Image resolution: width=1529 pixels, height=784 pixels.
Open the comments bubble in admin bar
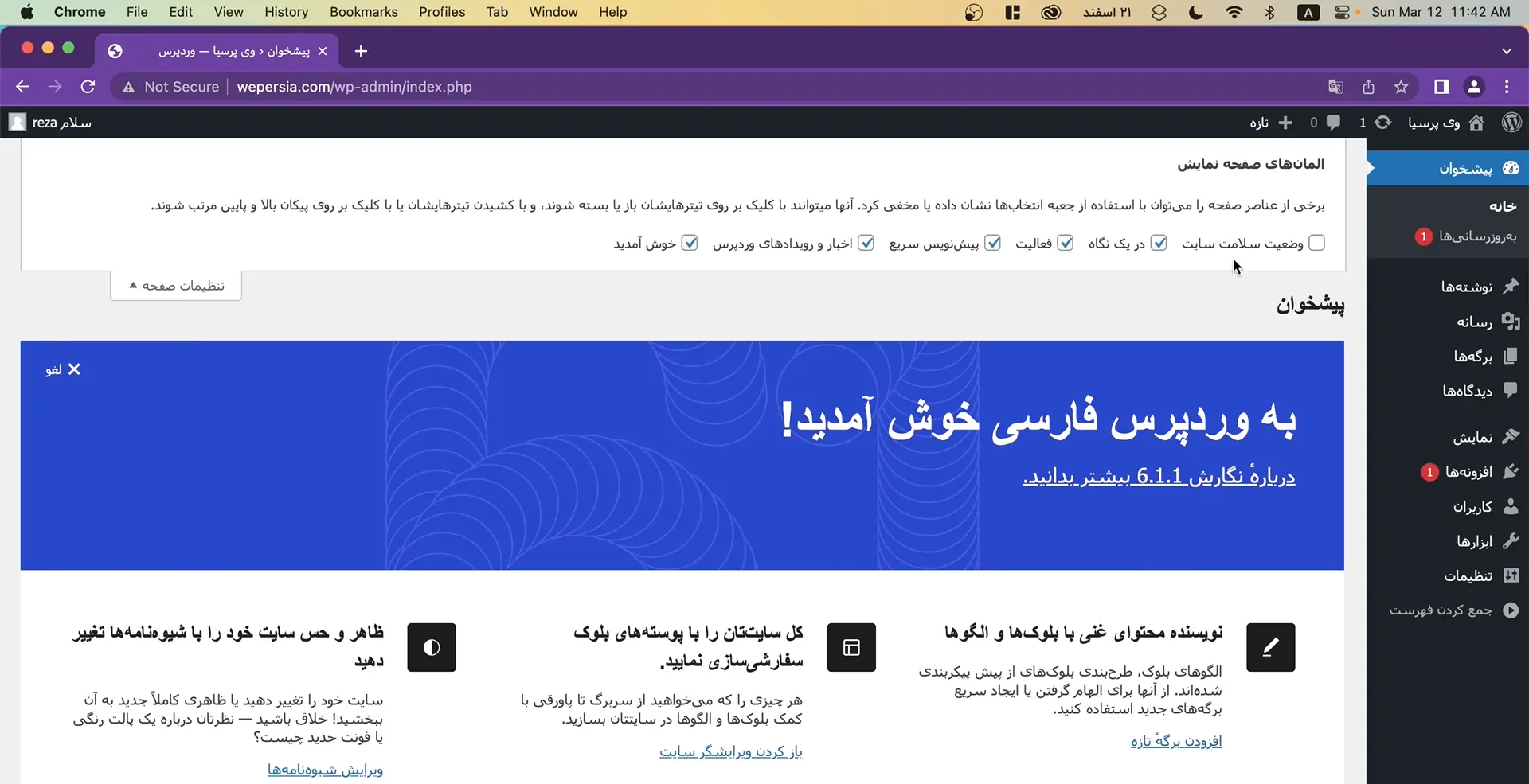pos(1333,123)
